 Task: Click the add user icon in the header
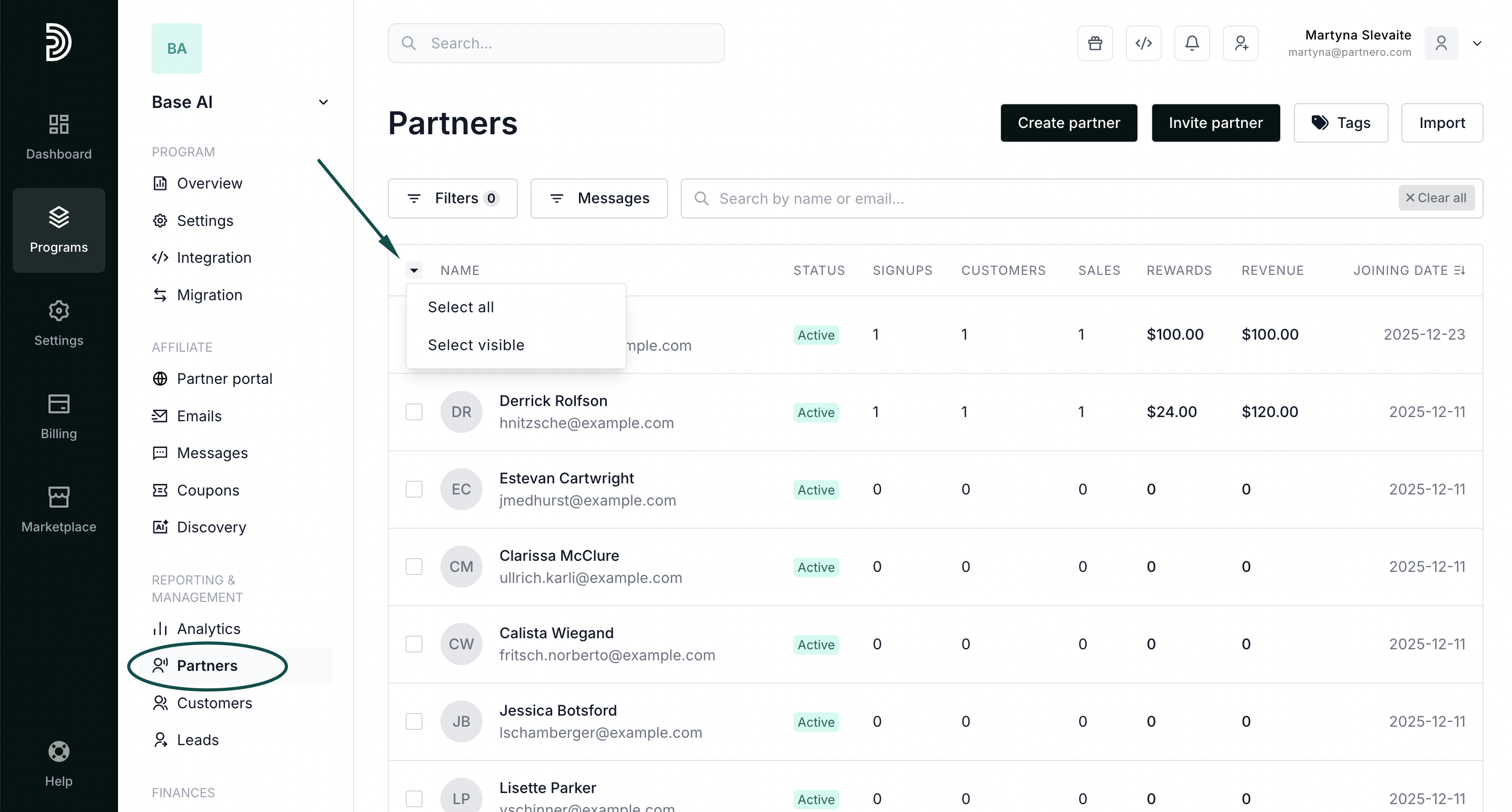(x=1240, y=43)
